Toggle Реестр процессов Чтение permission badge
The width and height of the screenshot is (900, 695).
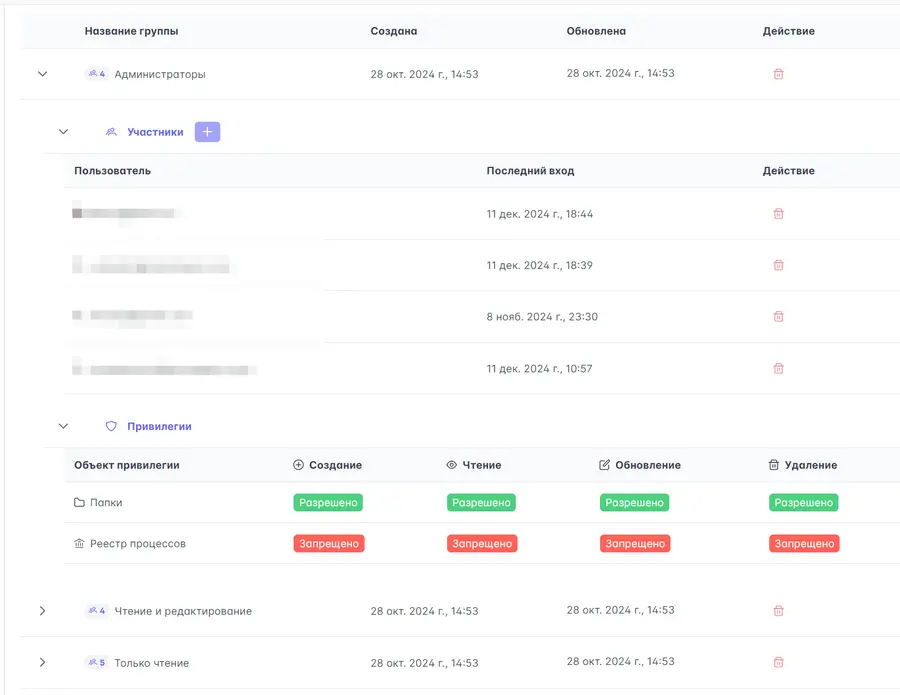click(x=482, y=543)
